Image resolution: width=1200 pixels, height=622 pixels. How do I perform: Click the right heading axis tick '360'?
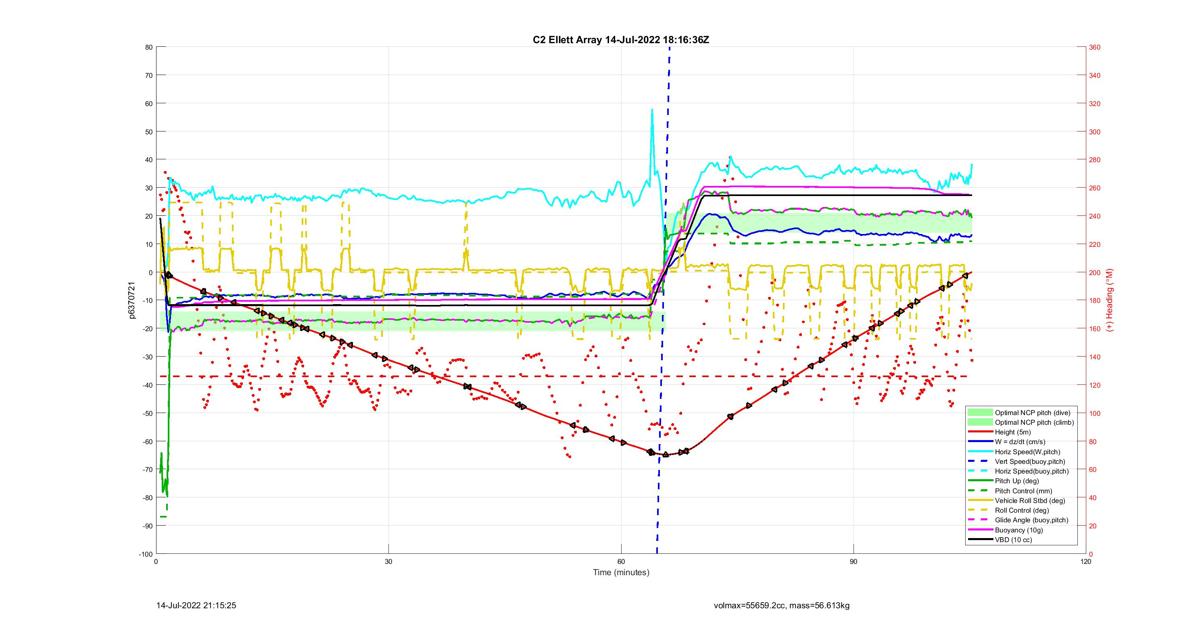1095,47
